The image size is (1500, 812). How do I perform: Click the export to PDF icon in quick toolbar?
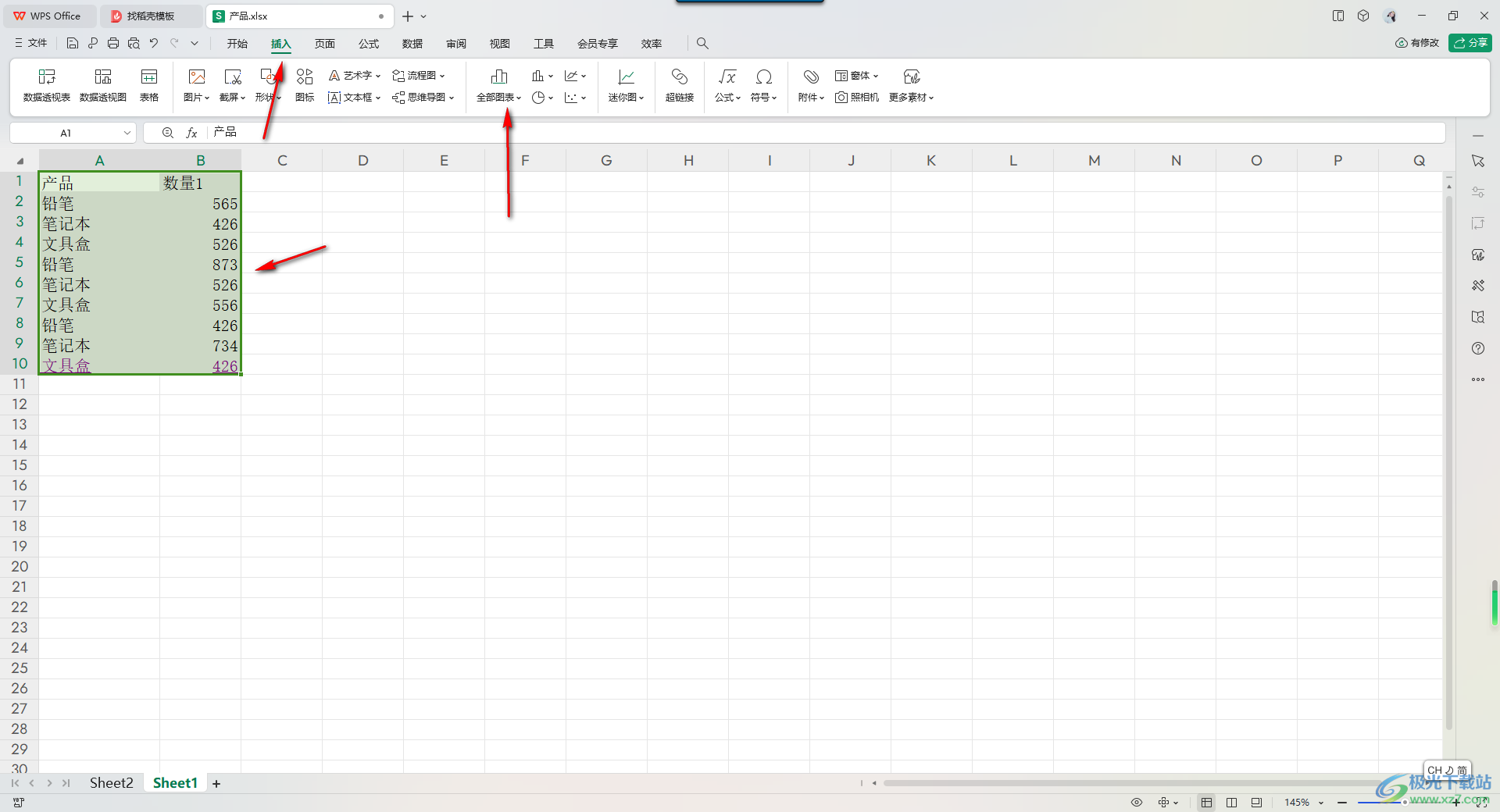(x=93, y=44)
